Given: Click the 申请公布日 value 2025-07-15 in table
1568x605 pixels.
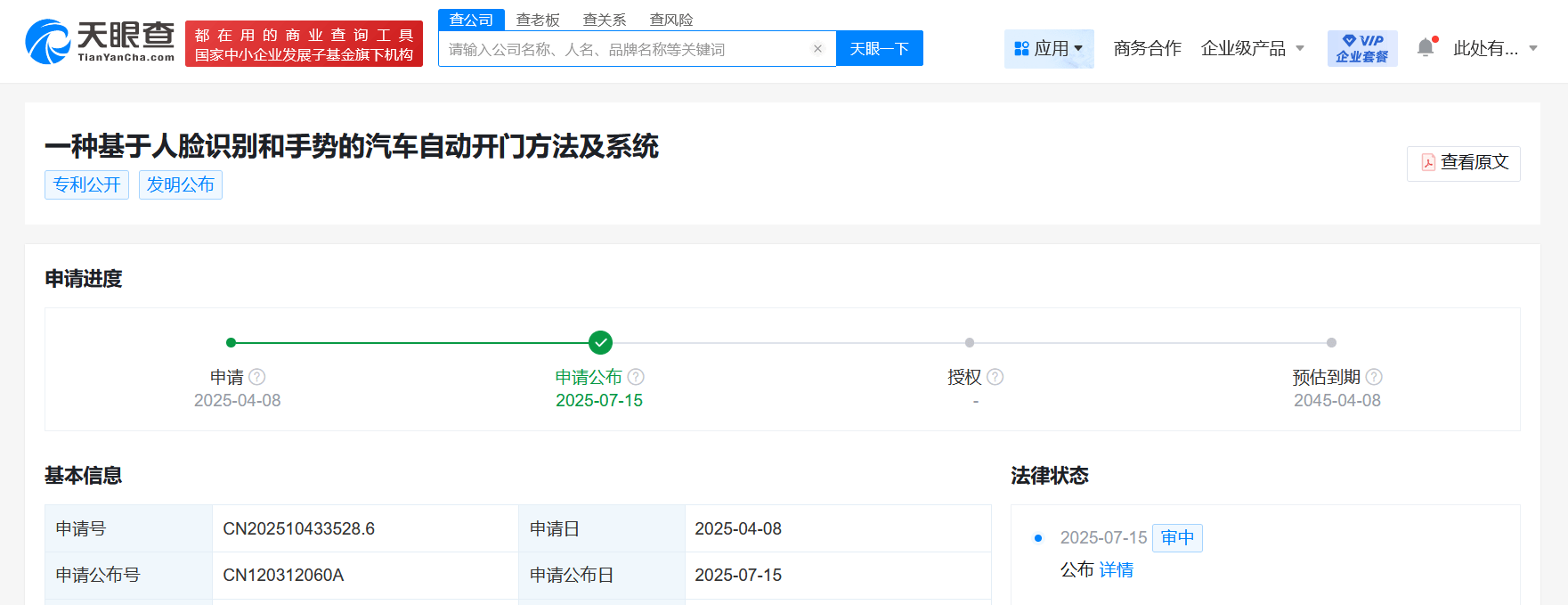Looking at the screenshot, I should pyautogui.click(x=738, y=575).
